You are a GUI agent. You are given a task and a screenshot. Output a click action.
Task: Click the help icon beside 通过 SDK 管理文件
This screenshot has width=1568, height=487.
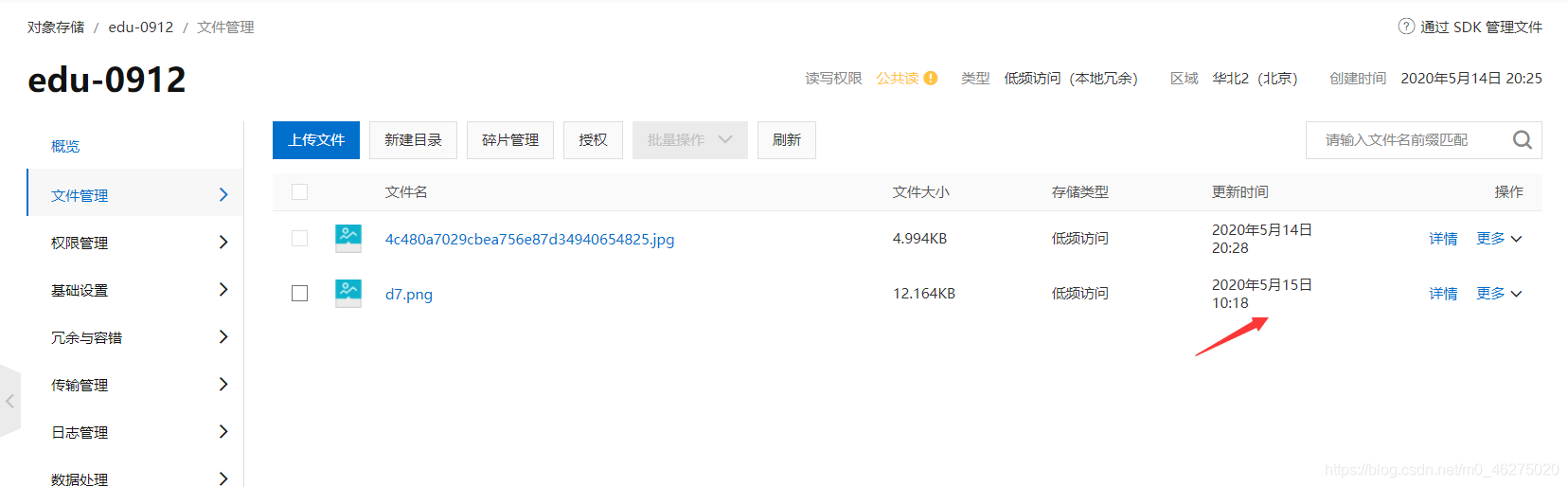pos(1406,27)
